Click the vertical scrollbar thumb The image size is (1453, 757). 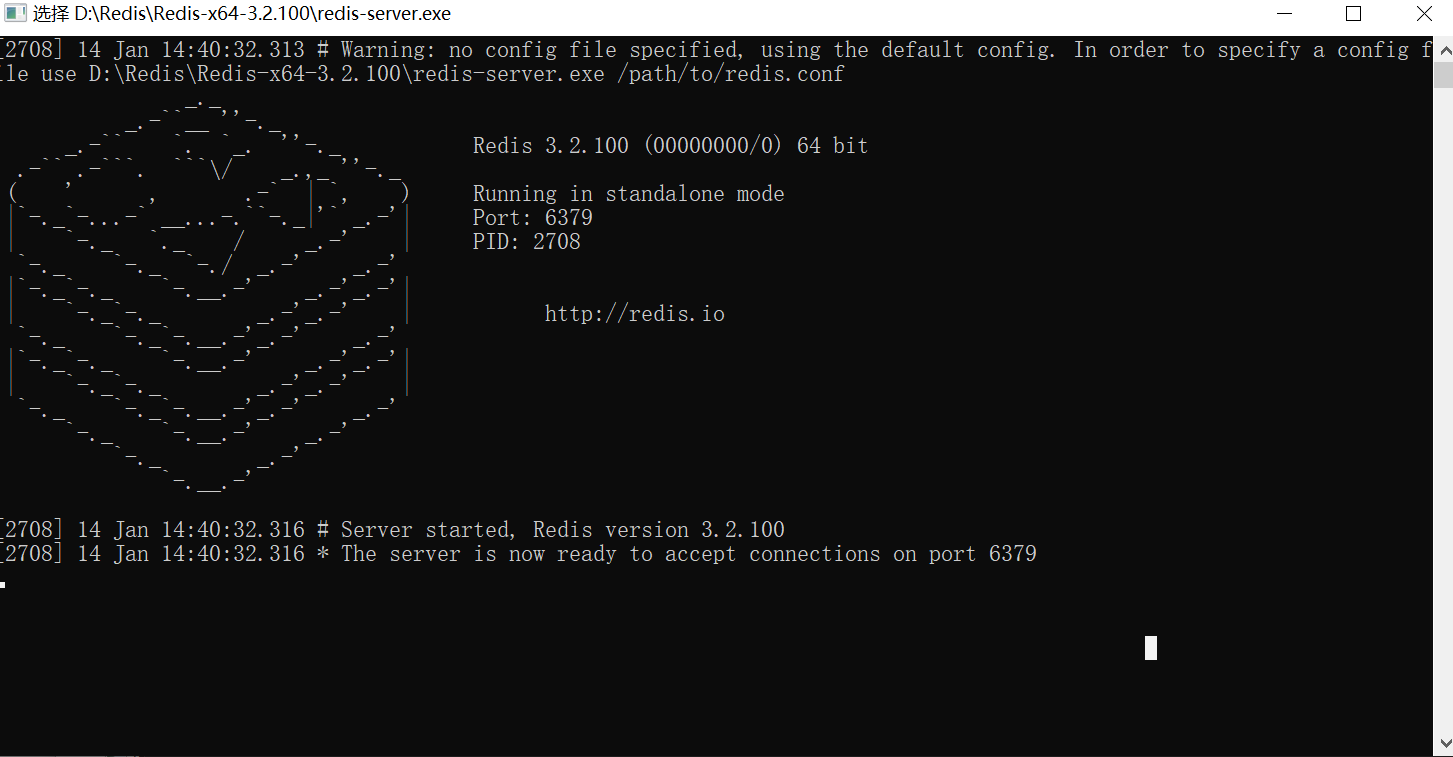tap(1443, 76)
